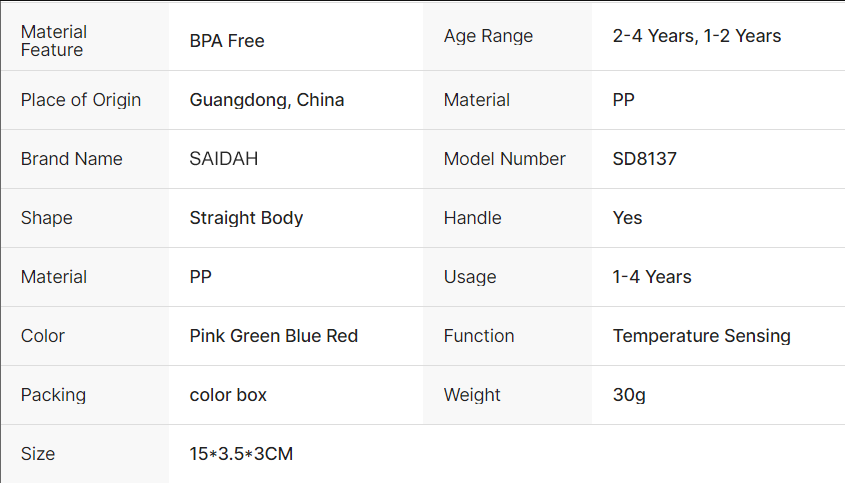
Task: Click the "Straight Body" shape value
Action: click(x=246, y=218)
